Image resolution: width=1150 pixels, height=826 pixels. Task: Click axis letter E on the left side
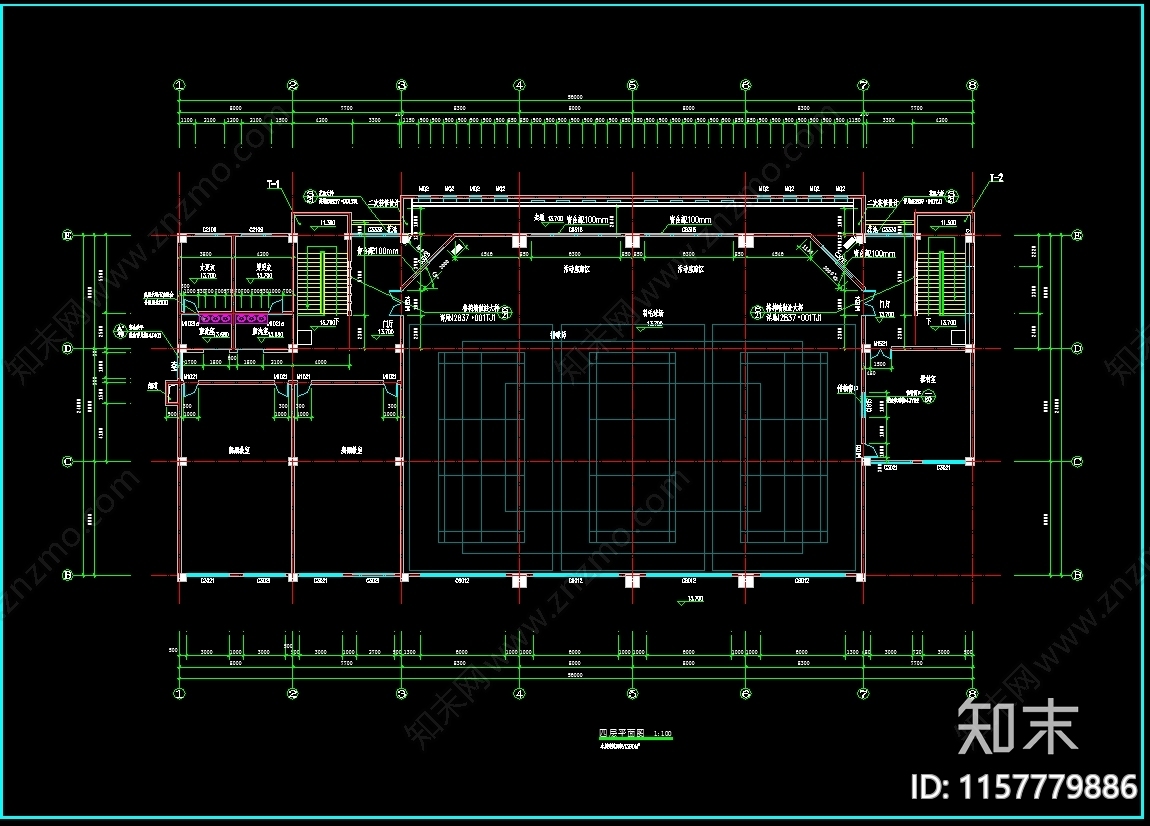pyautogui.click(x=67, y=235)
